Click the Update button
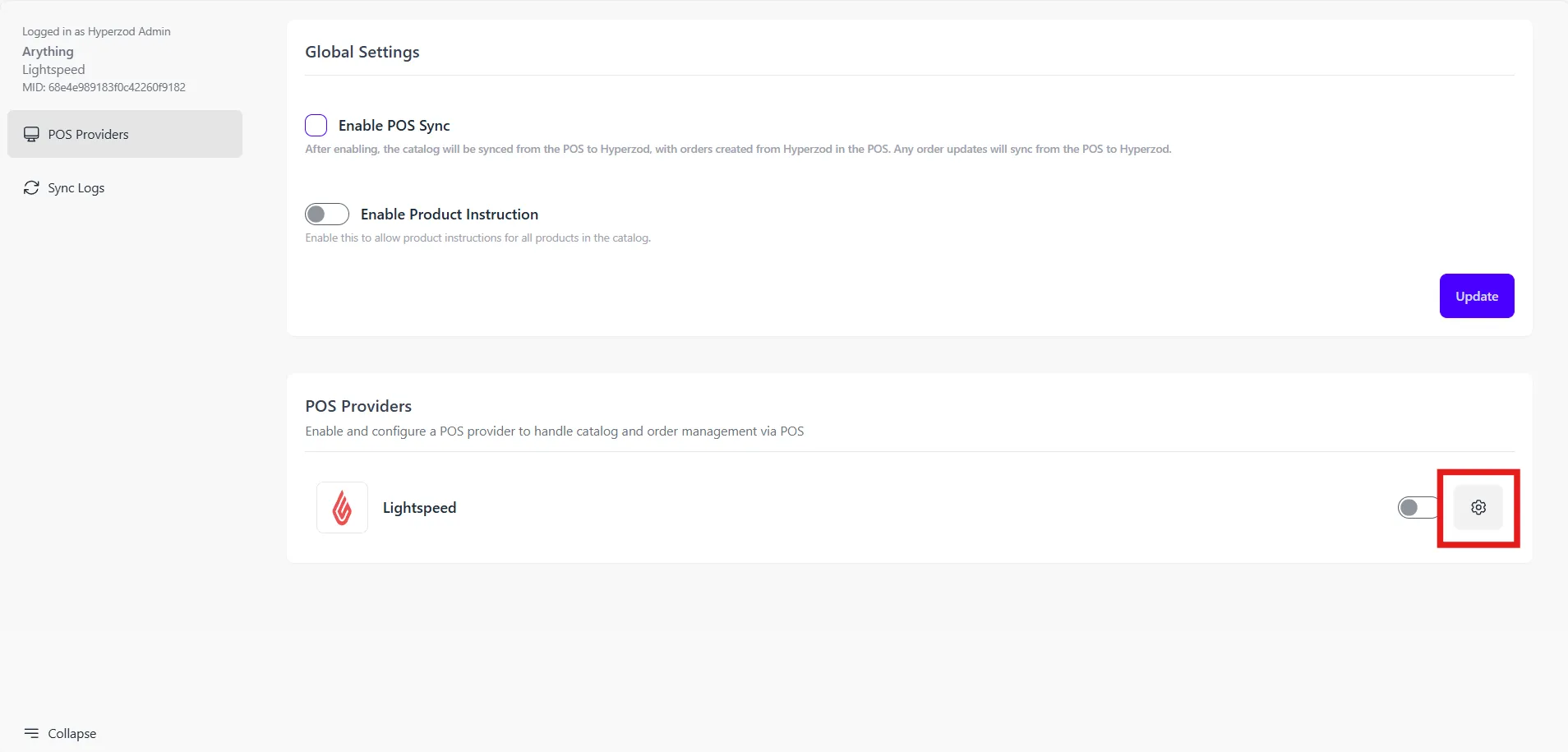The width and height of the screenshot is (1568, 752). click(x=1477, y=296)
